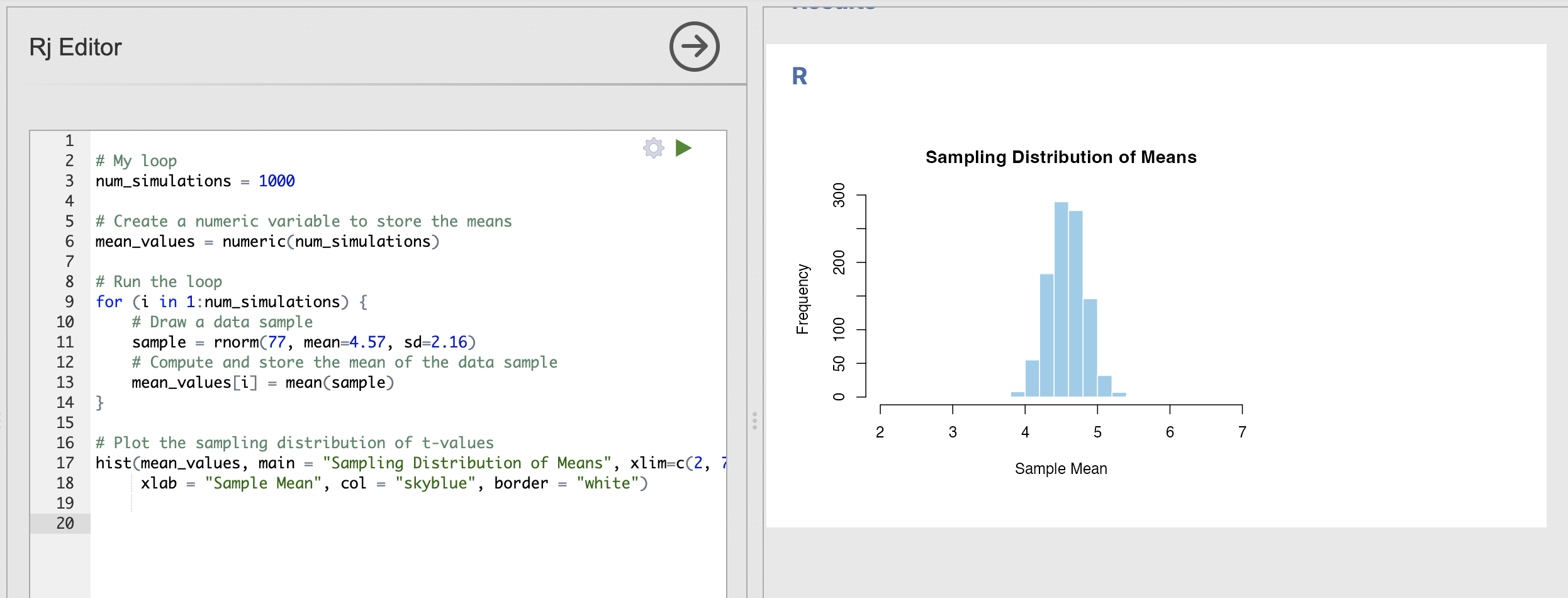Click the "white" border string on line 18
Image resolution: width=1568 pixels, height=598 pixels.
[x=608, y=483]
